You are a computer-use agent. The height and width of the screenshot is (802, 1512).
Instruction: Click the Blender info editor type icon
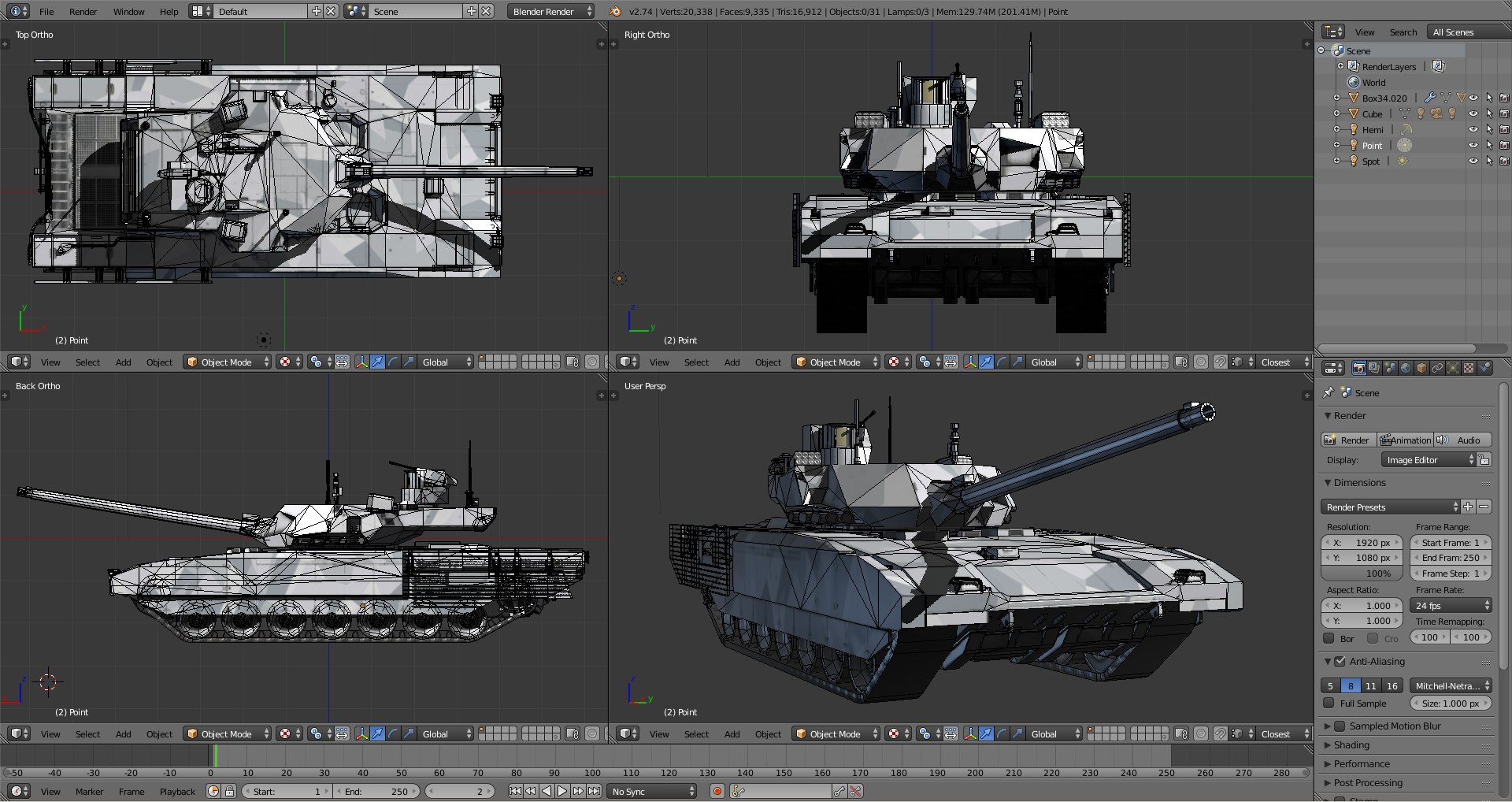[18, 11]
